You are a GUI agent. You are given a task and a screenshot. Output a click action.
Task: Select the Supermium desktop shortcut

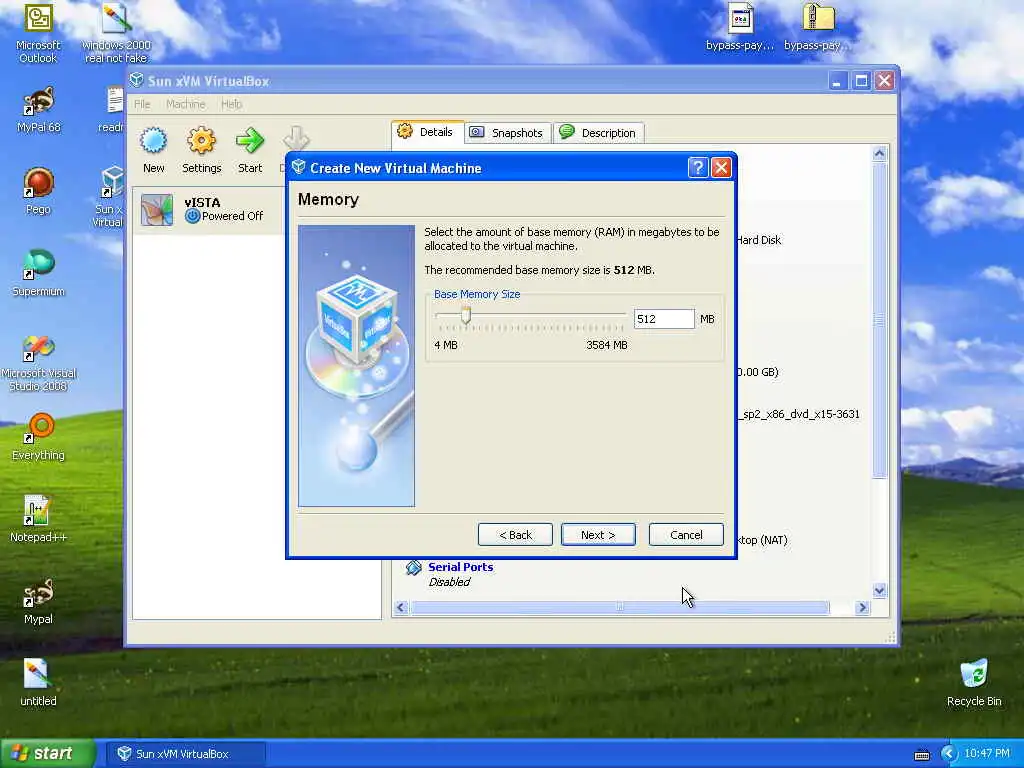click(x=38, y=273)
